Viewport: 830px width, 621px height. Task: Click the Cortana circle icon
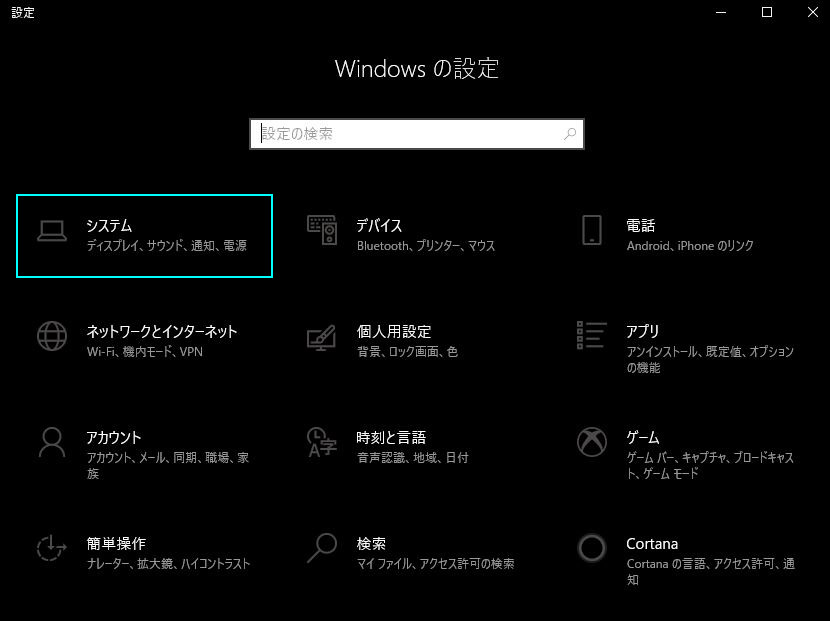click(x=592, y=548)
